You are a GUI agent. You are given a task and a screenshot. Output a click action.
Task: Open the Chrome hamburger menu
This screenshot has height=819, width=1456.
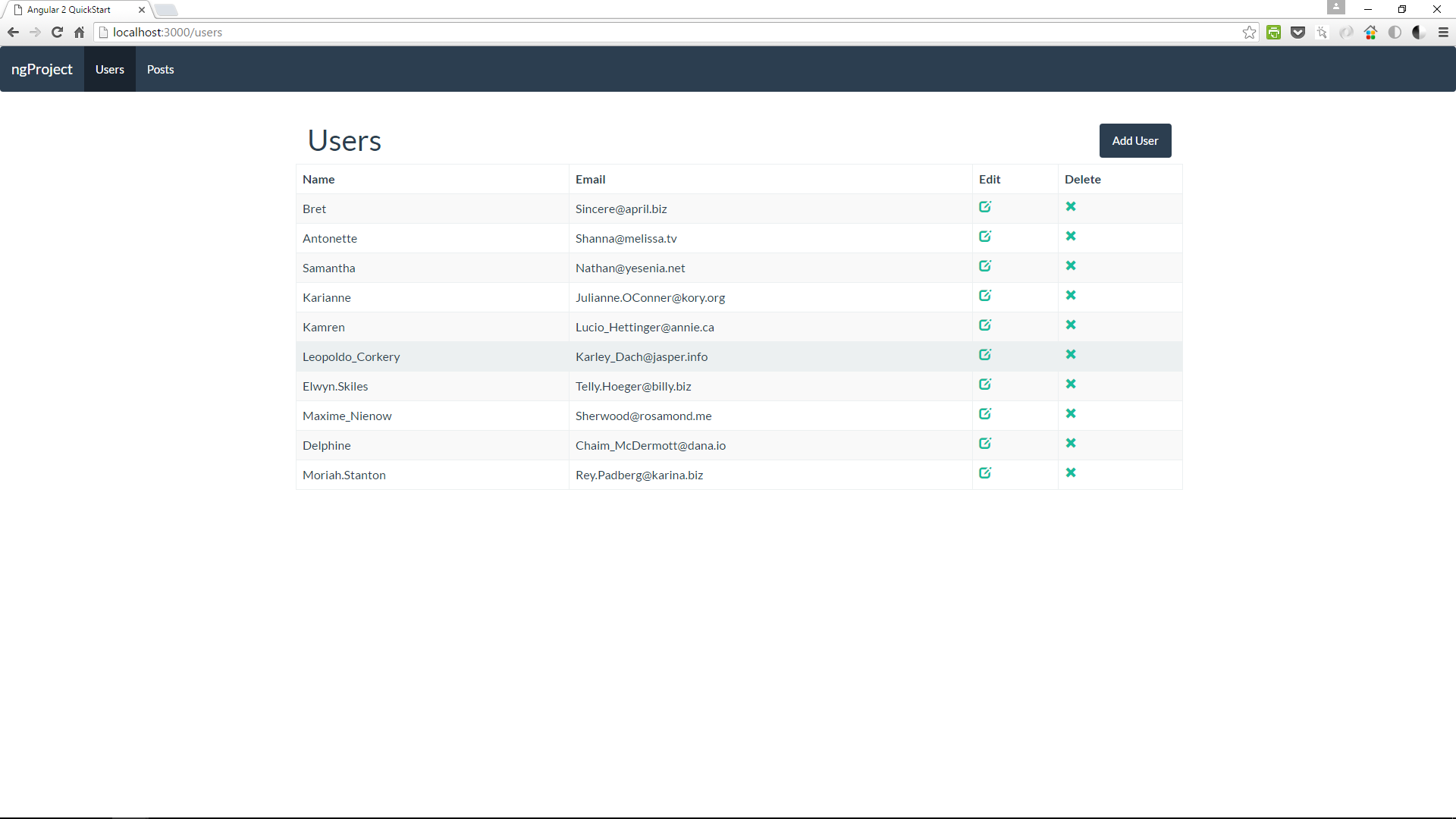(1443, 32)
